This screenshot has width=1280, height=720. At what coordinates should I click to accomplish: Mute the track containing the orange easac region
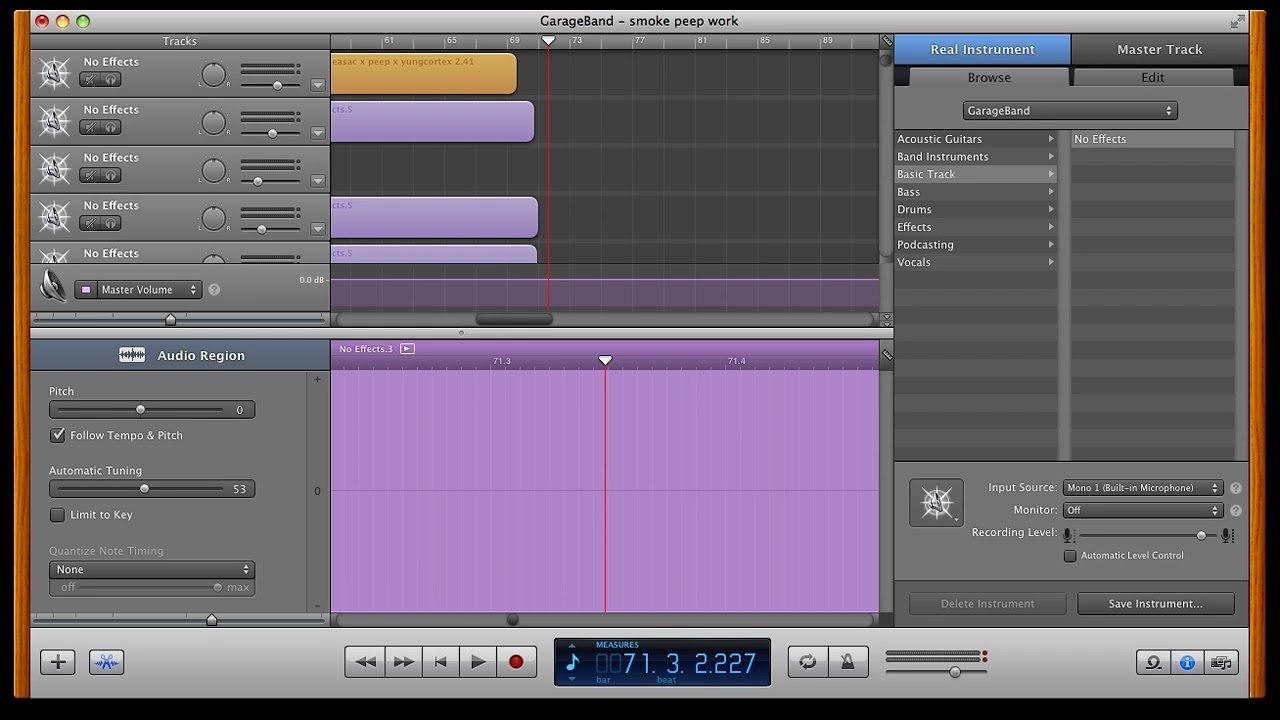click(x=91, y=79)
